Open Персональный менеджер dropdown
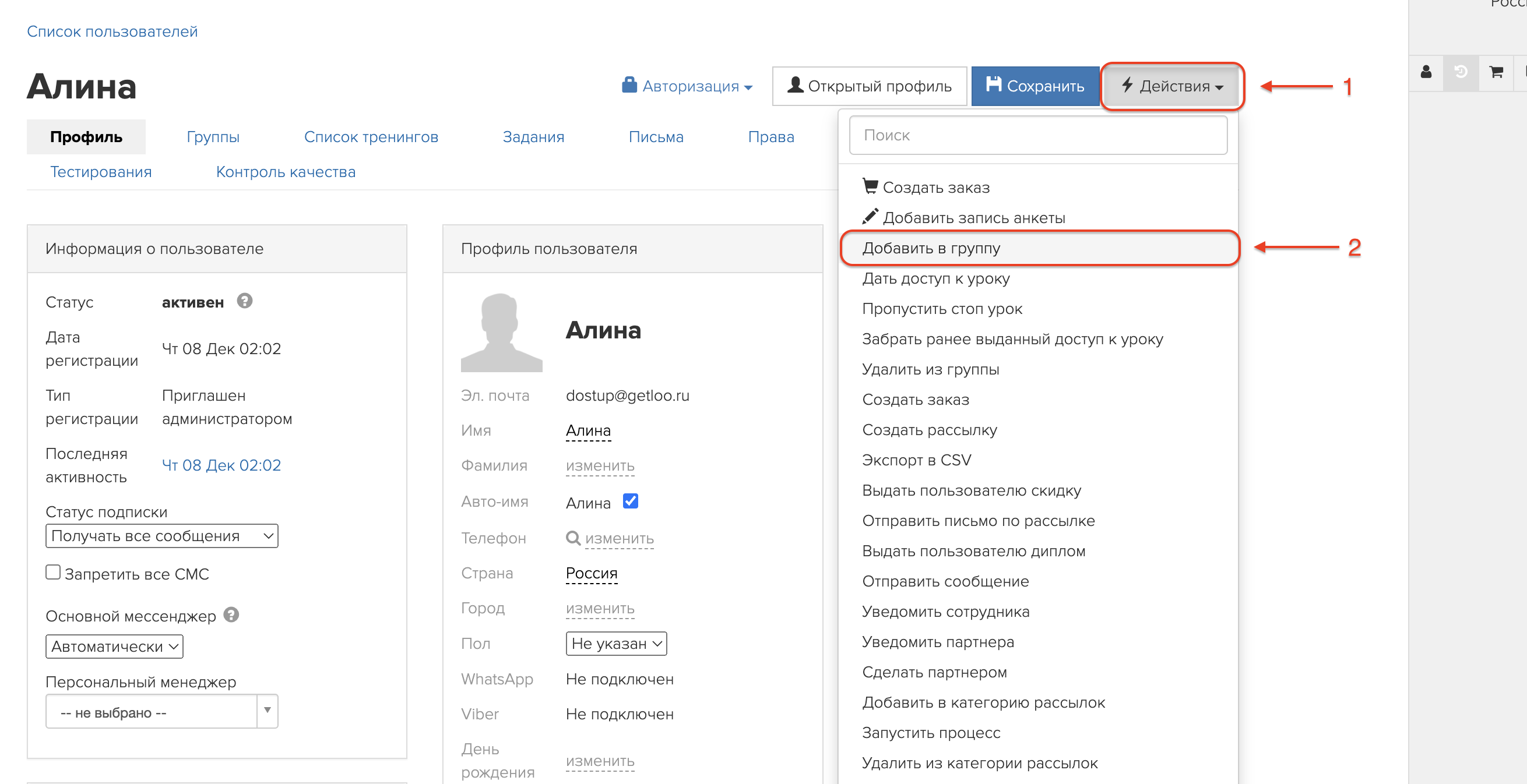Screen dimensions: 1527x784 (161, 712)
